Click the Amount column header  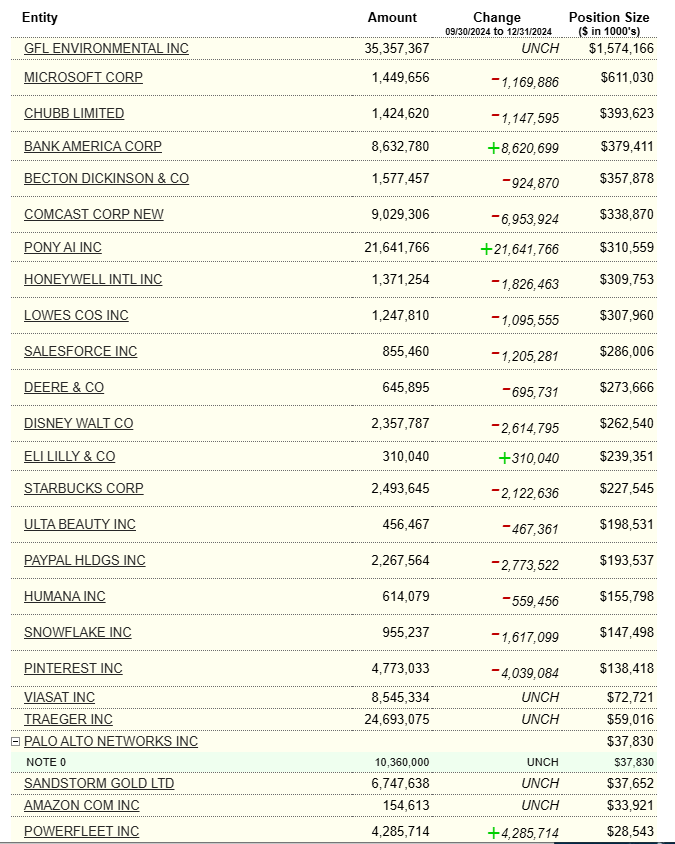pyautogui.click(x=392, y=18)
